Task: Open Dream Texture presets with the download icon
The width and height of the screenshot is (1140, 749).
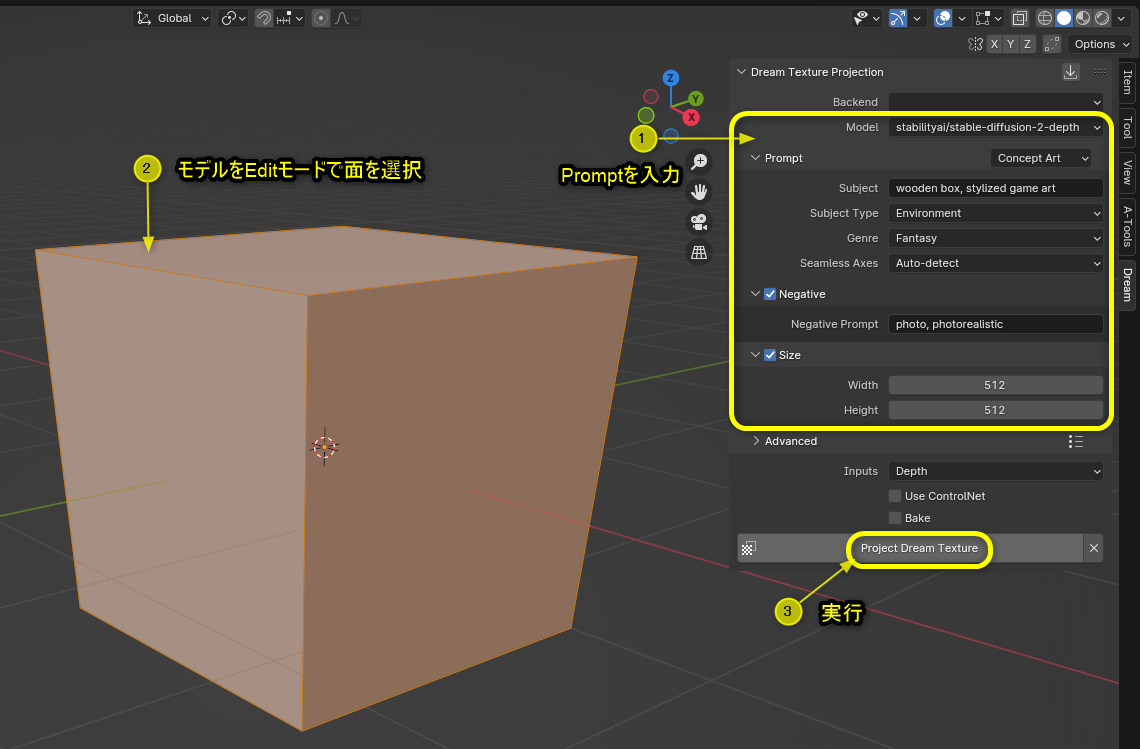Action: point(1070,71)
